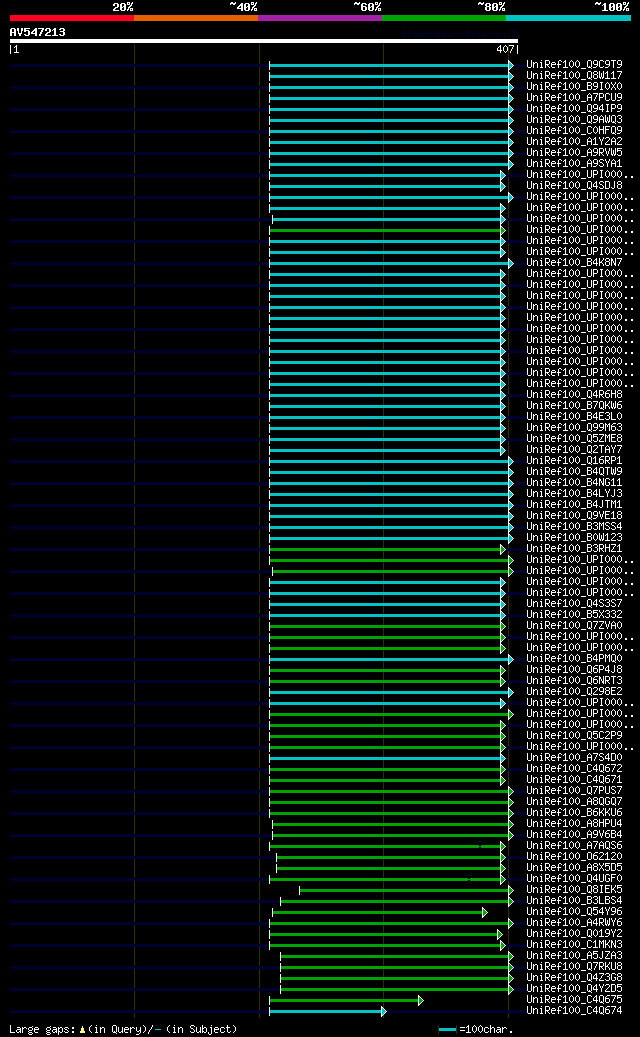Open hit UniRef100_Q9C9T9
The image size is (640, 1037).
(574, 65)
